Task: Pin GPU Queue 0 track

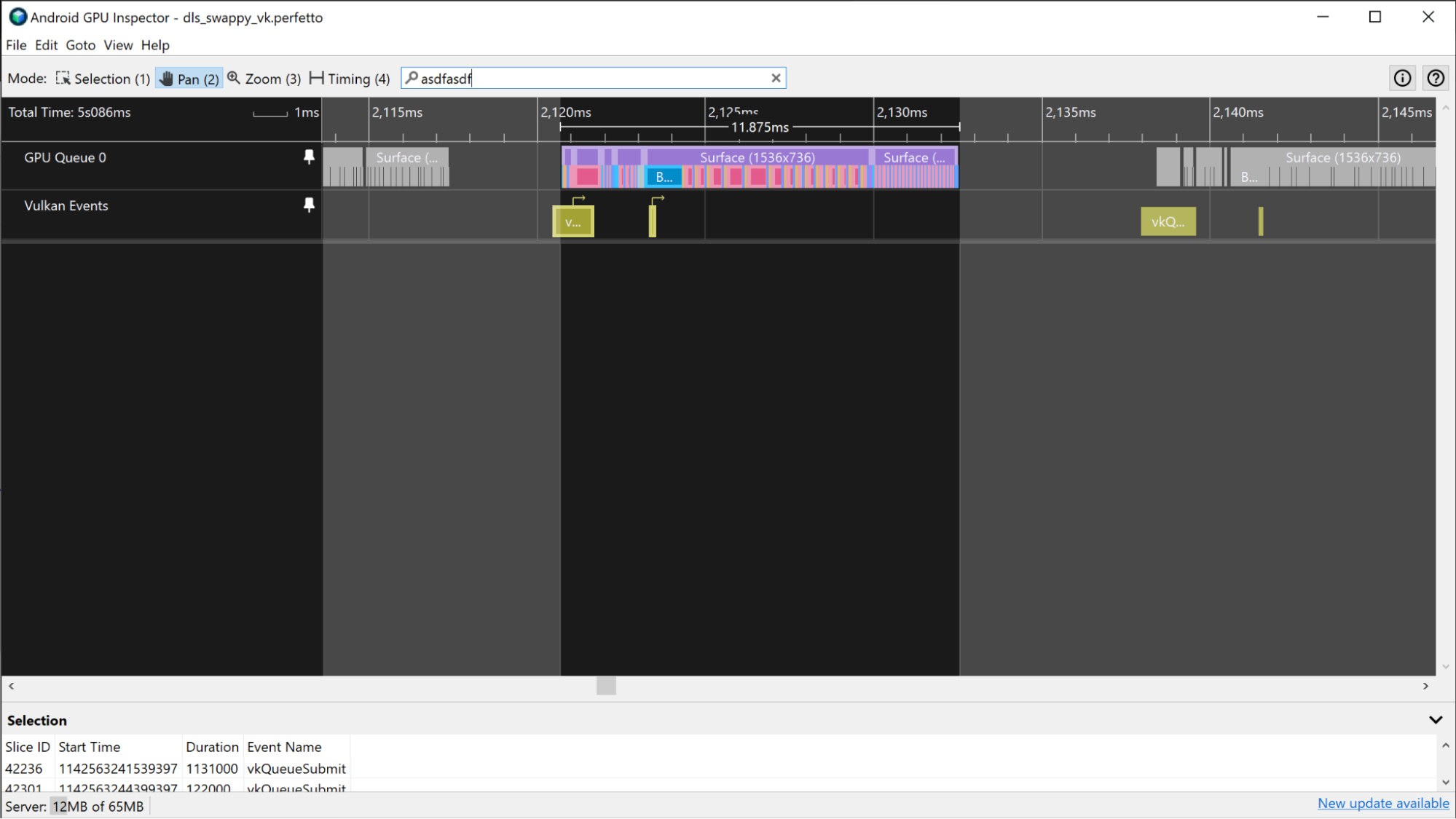Action: 309,158
